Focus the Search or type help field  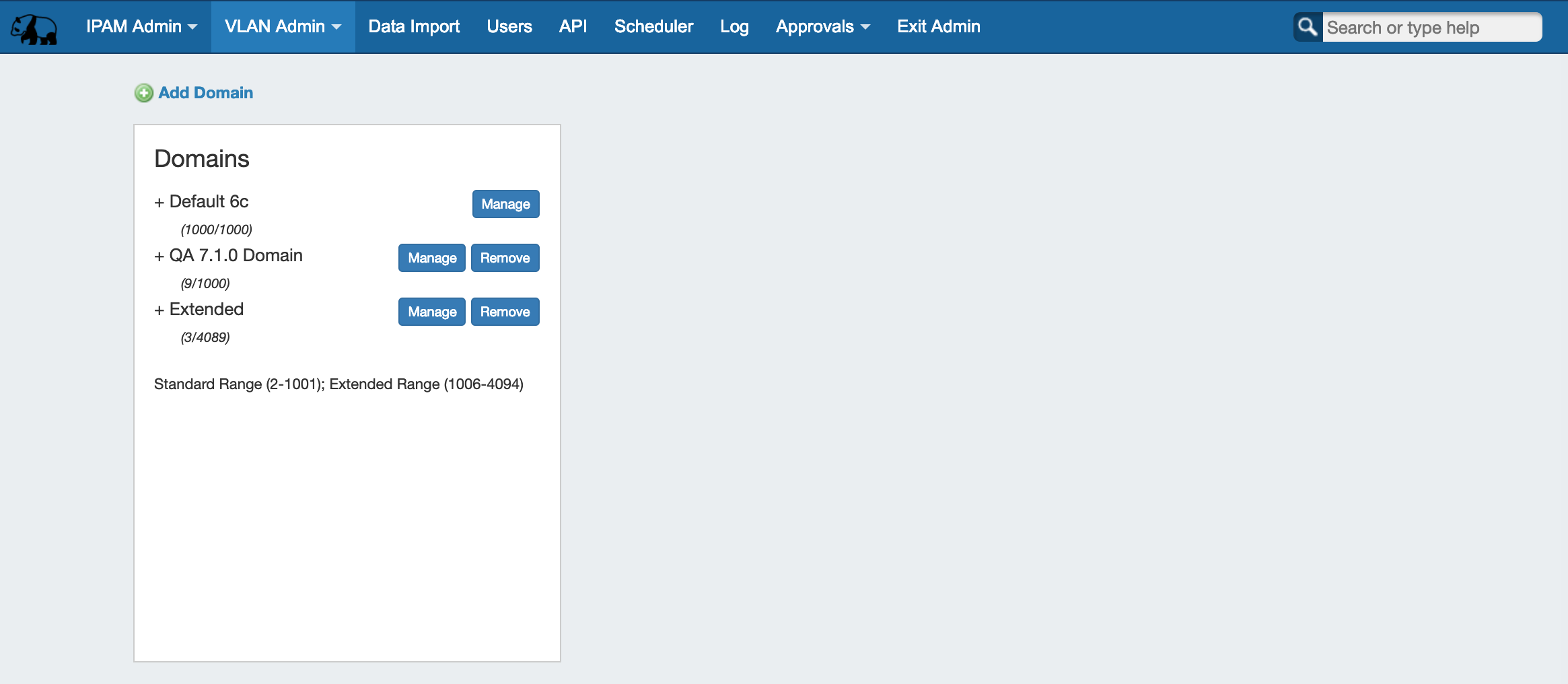(1431, 28)
